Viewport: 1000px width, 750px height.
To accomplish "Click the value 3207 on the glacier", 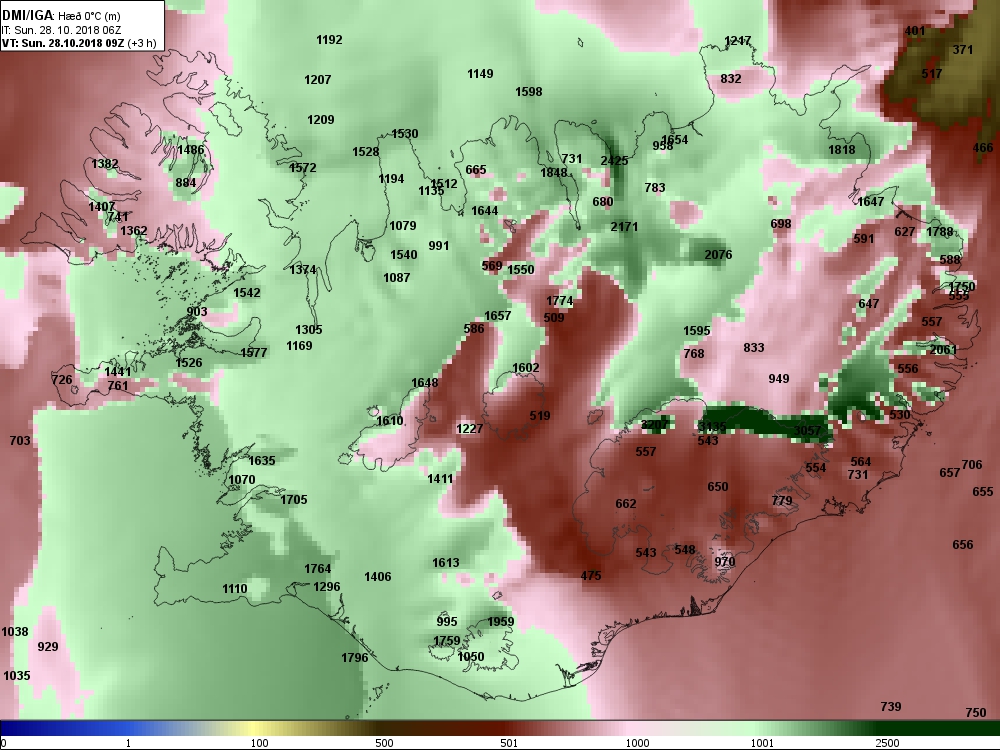I will coord(655,425).
